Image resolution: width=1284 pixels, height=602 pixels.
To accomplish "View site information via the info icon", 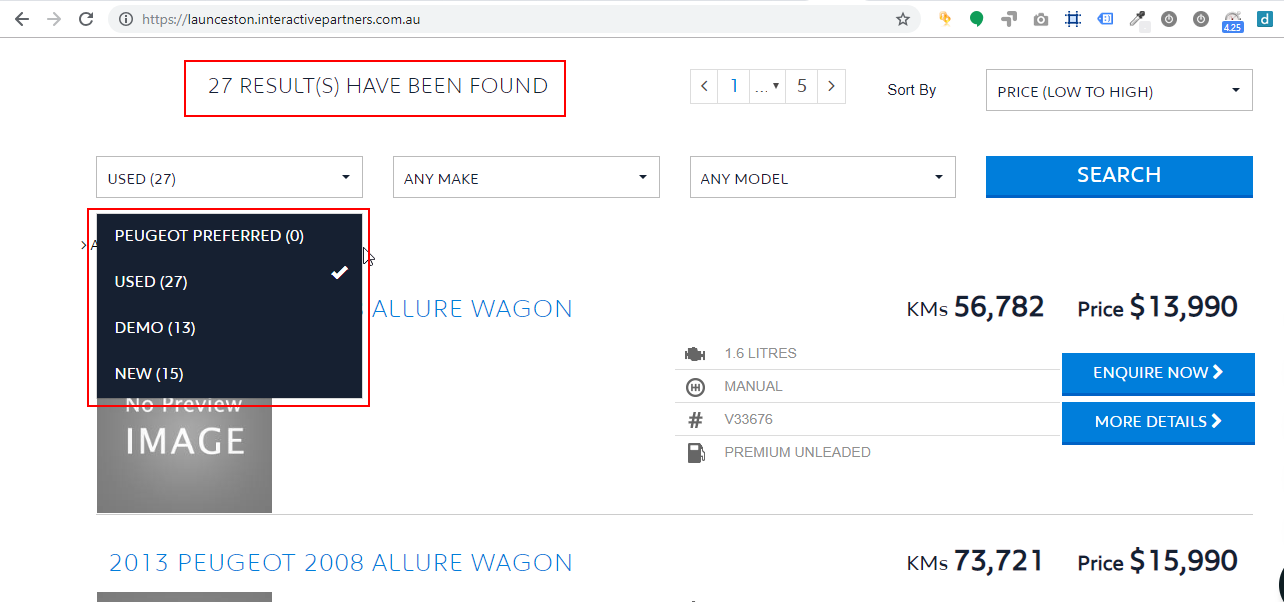I will click(x=125, y=19).
